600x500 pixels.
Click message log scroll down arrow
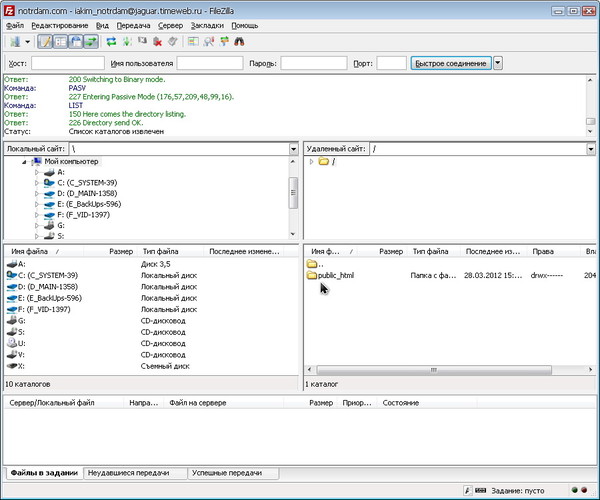point(590,131)
